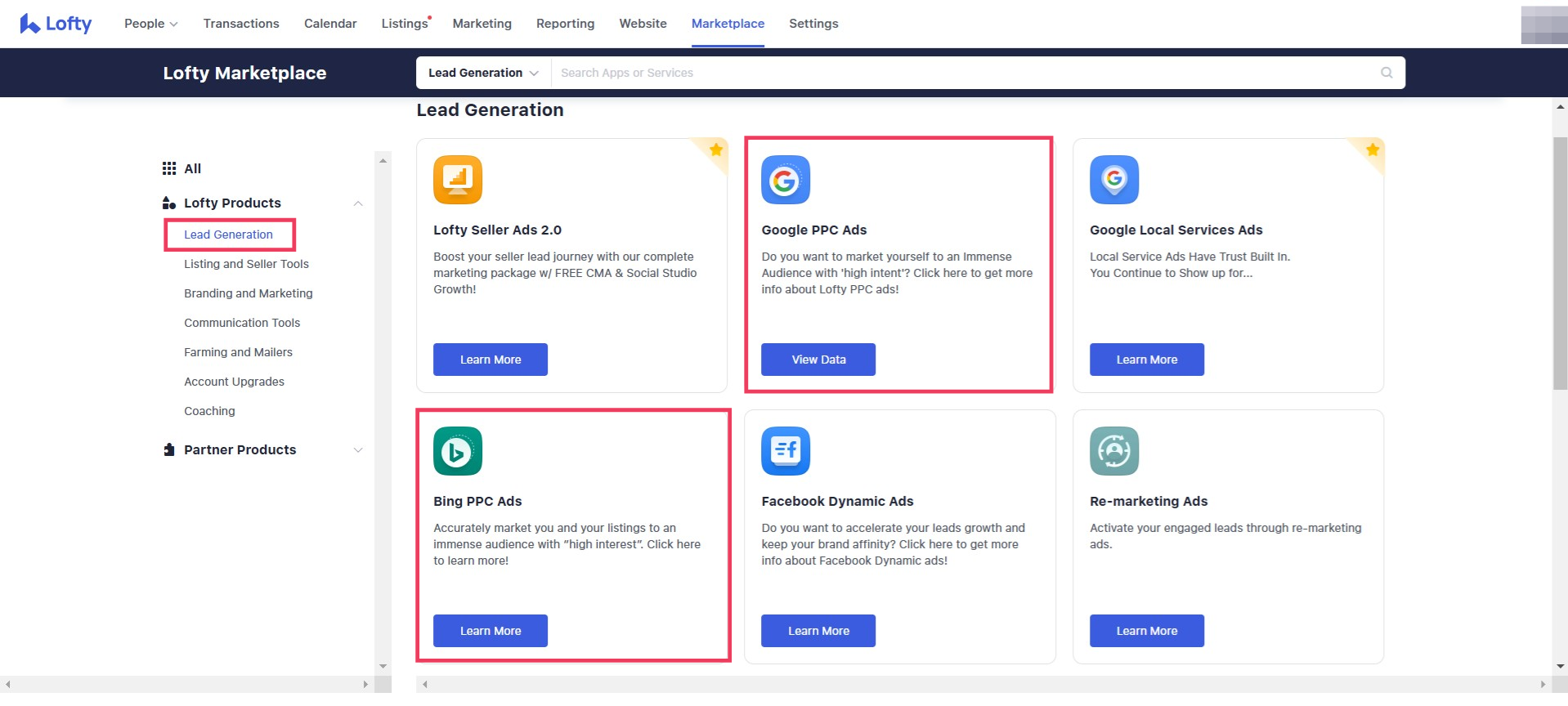This screenshot has height=706, width=1568.
Task: Select the All category in sidebar
Action: pyautogui.click(x=192, y=169)
